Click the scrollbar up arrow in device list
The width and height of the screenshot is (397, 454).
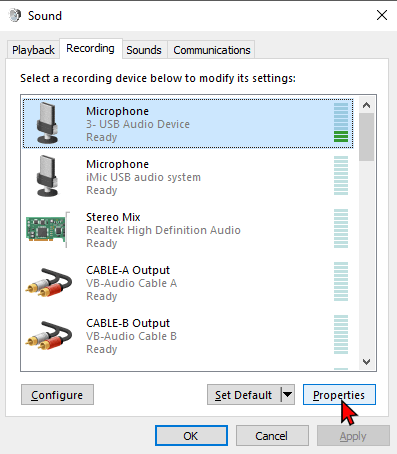pos(367,105)
